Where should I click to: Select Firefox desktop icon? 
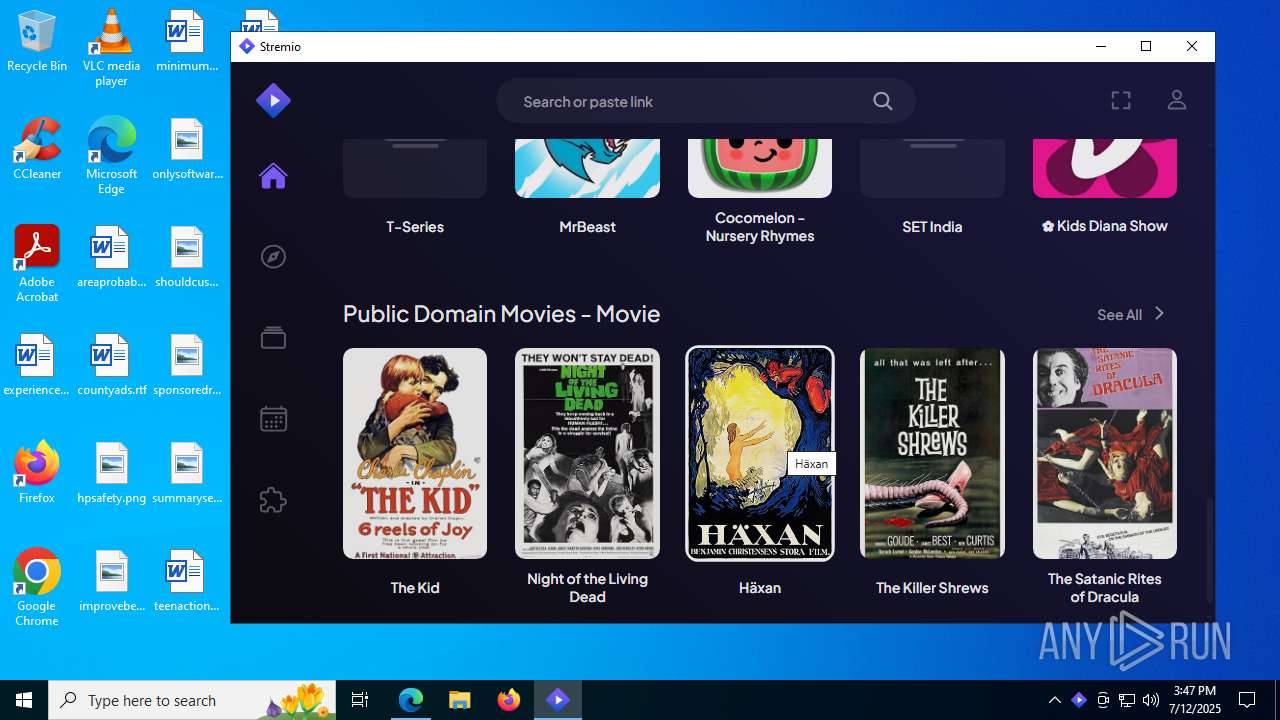point(37,473)
